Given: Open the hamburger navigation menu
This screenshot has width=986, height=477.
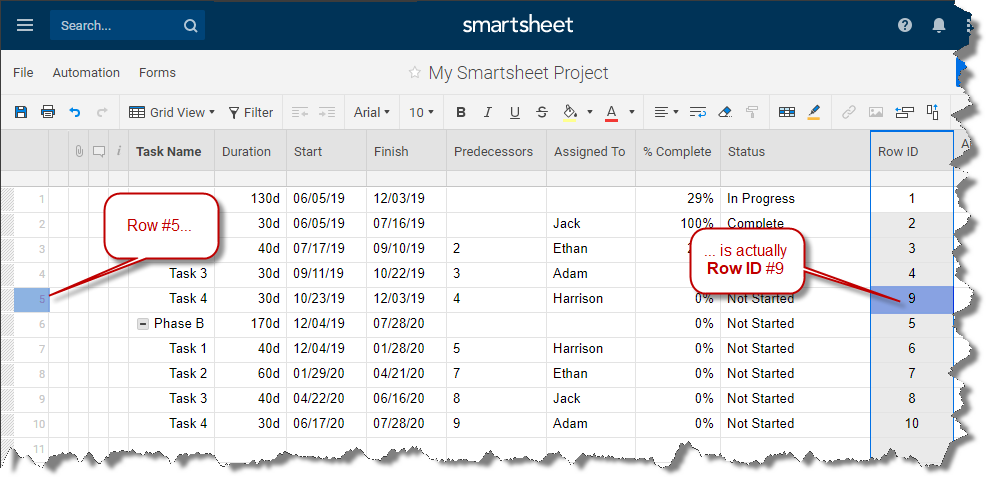Looking at the screenshot, I should (25, 26).
